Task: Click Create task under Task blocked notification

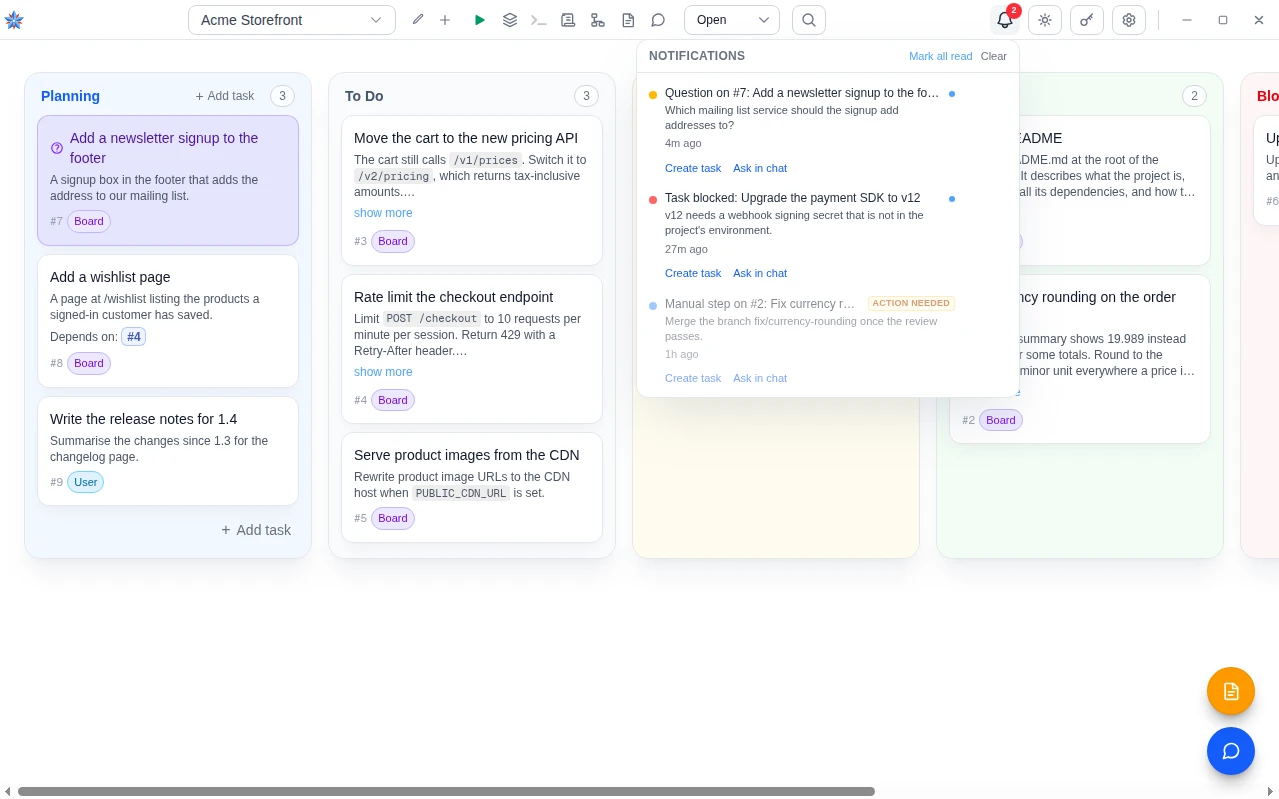Action: pyautogui.click(x=693, y=273)
